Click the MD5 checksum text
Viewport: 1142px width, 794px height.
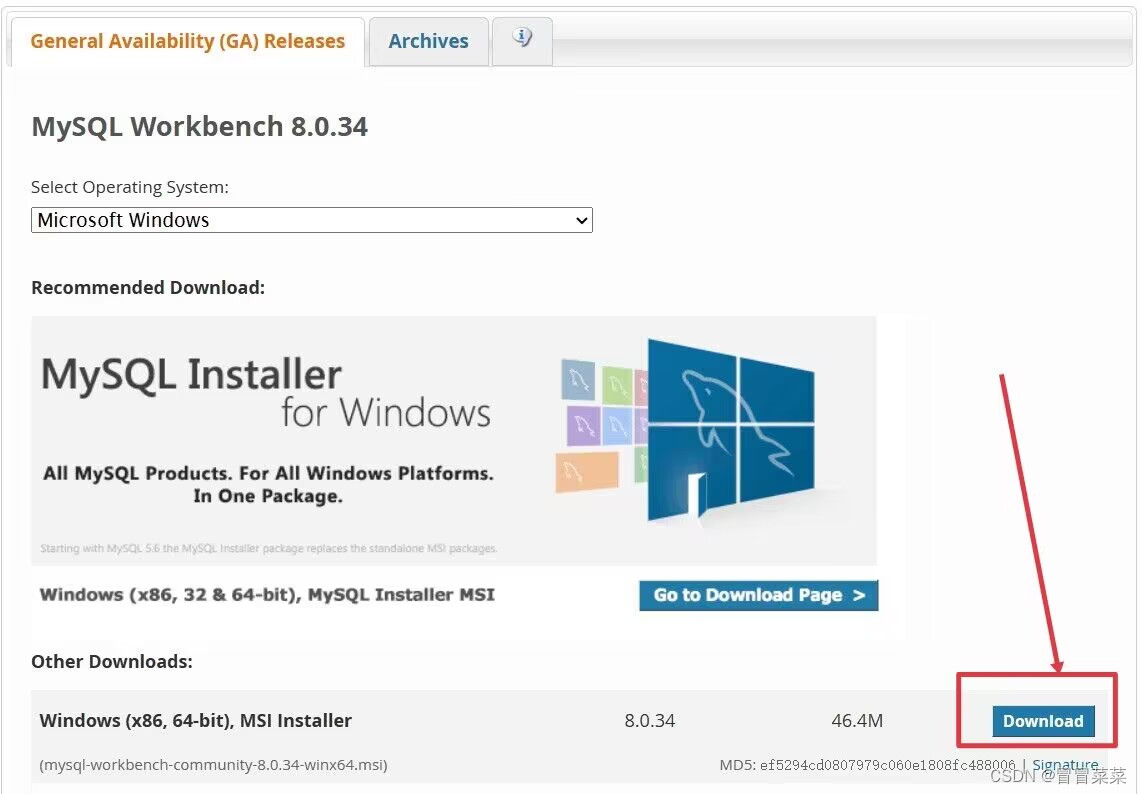[867, 765]
